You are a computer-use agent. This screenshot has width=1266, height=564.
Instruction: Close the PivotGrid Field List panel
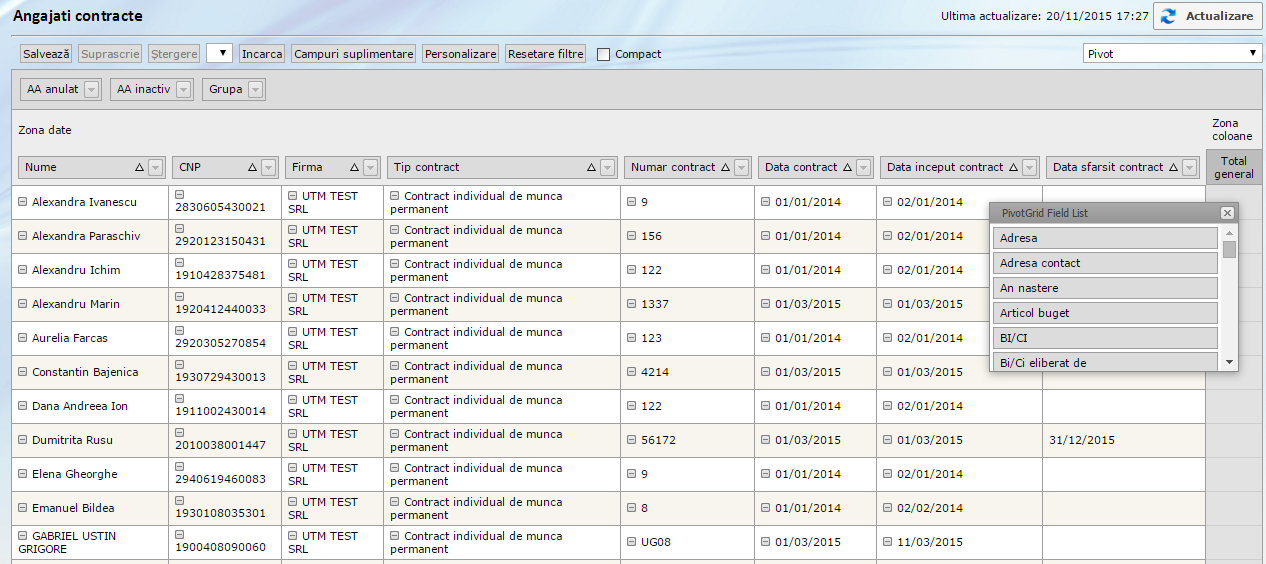point(1227,213)
